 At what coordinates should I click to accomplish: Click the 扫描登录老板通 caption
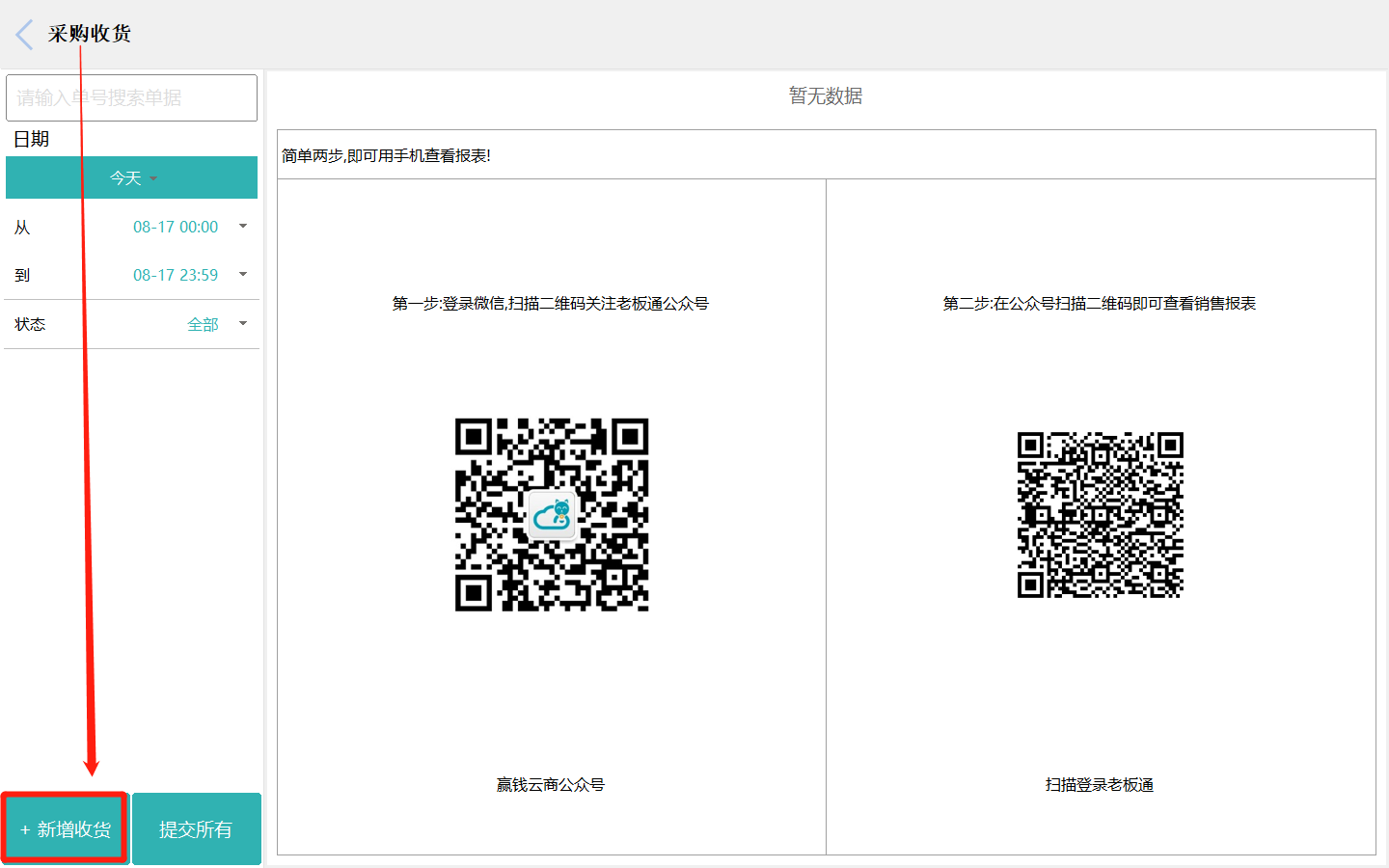(1100, 785)
